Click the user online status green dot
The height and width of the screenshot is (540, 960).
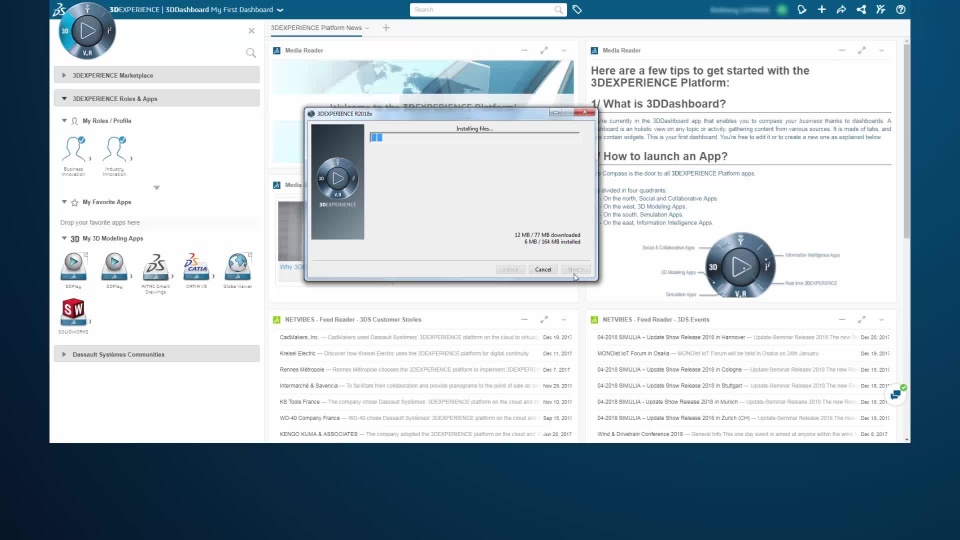782,10
